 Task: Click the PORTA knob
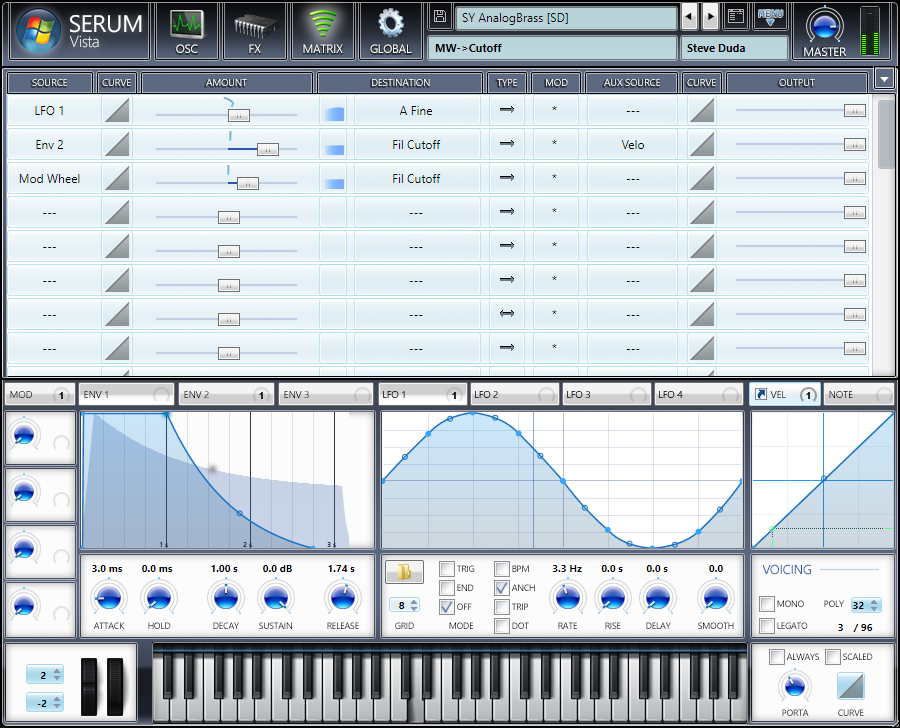[794, 686]
